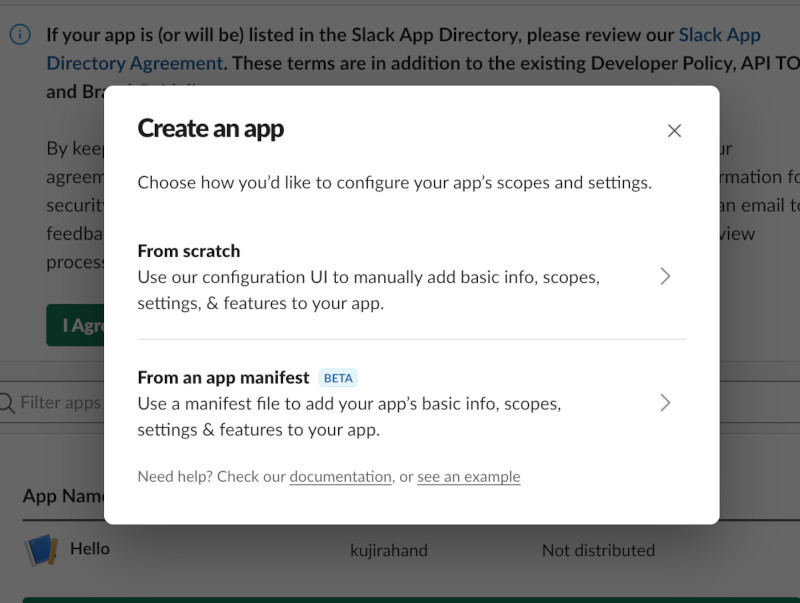Image resolution: width=800 pixels, height=603 pixels.
Task: Choose the From an app manifest heading
Action: tap(223, 377)
